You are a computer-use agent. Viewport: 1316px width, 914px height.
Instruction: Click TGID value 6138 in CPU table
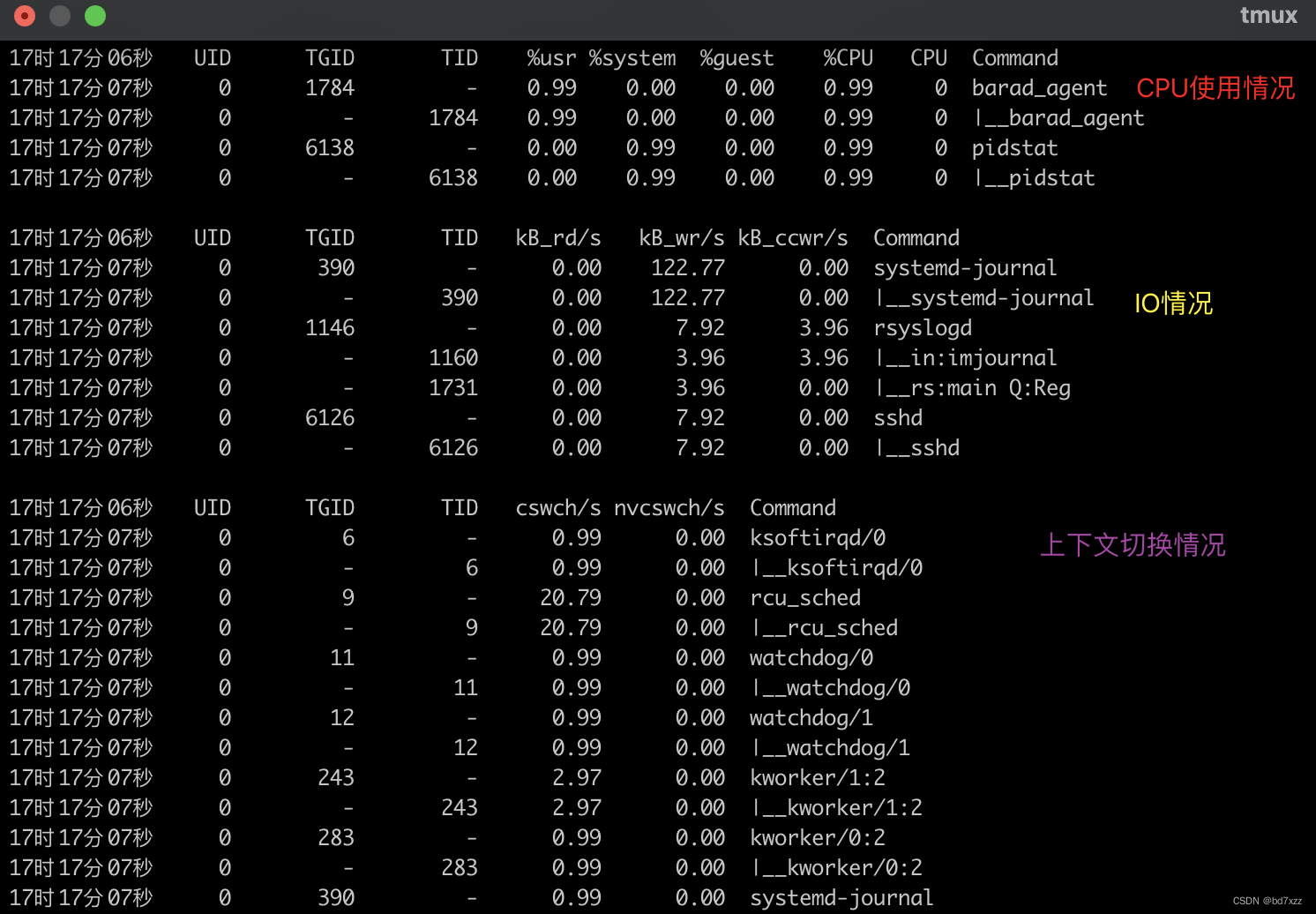pos(330,148)
